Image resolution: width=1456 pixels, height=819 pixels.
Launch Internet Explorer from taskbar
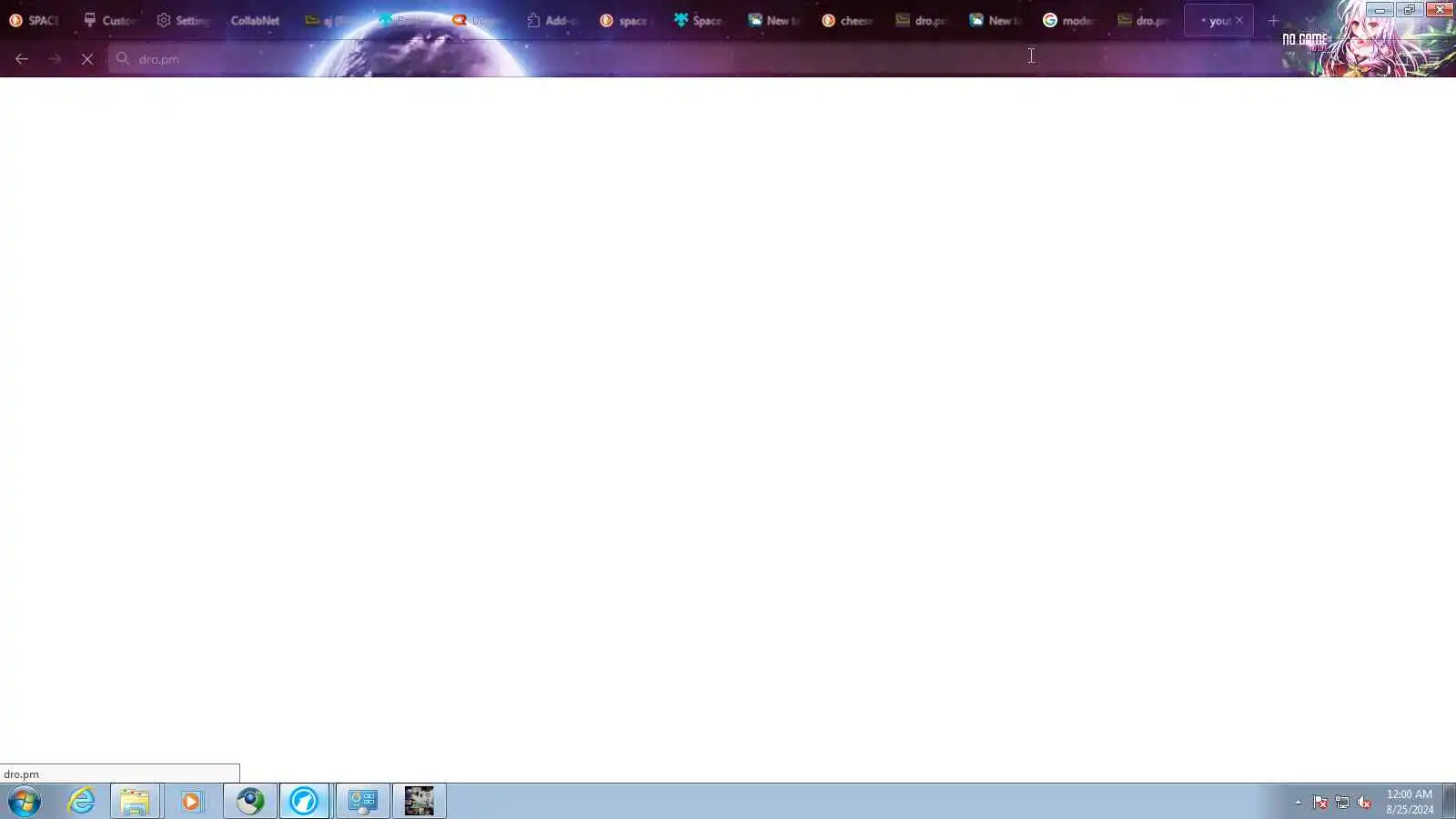82,802
